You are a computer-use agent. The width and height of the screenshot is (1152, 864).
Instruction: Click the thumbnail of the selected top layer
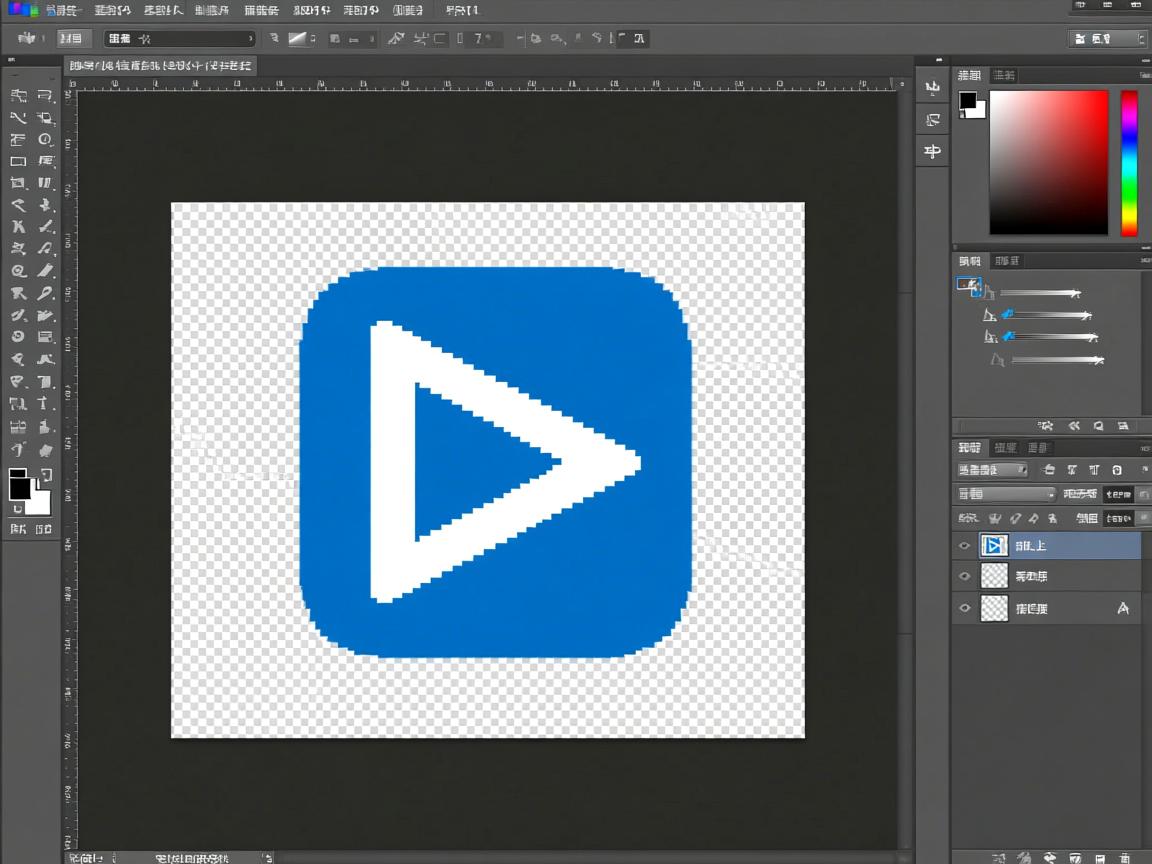coord(994,545)
